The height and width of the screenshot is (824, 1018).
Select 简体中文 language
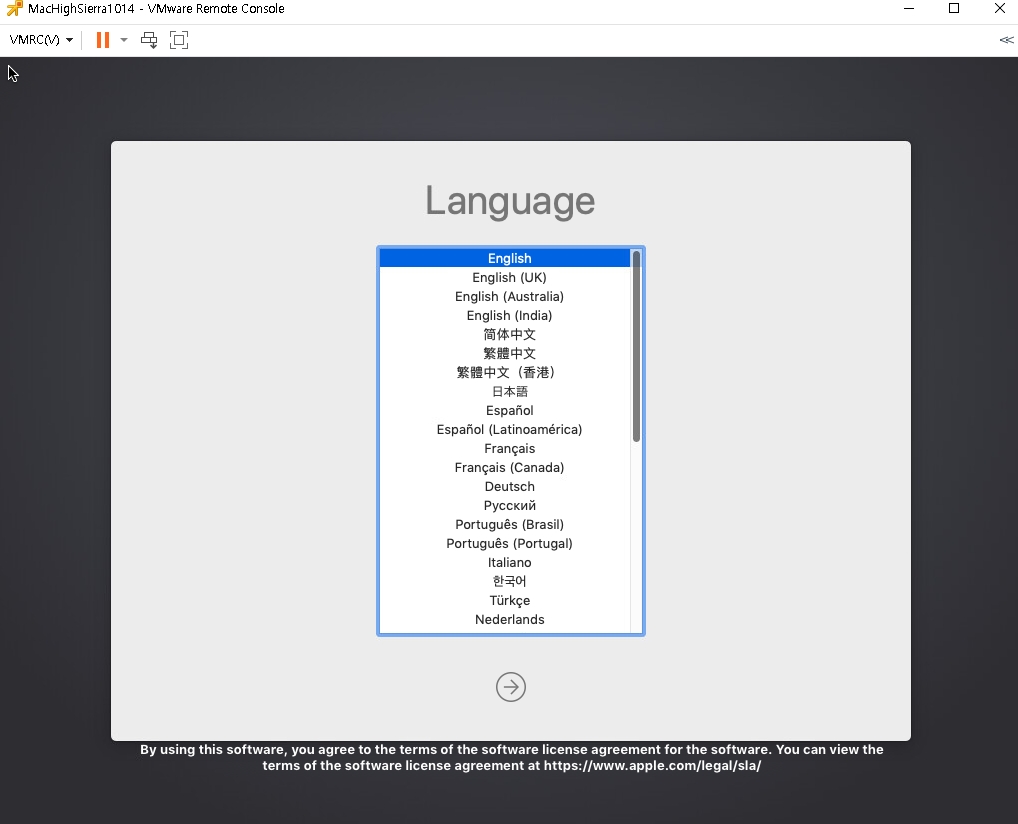pos(504,334)
